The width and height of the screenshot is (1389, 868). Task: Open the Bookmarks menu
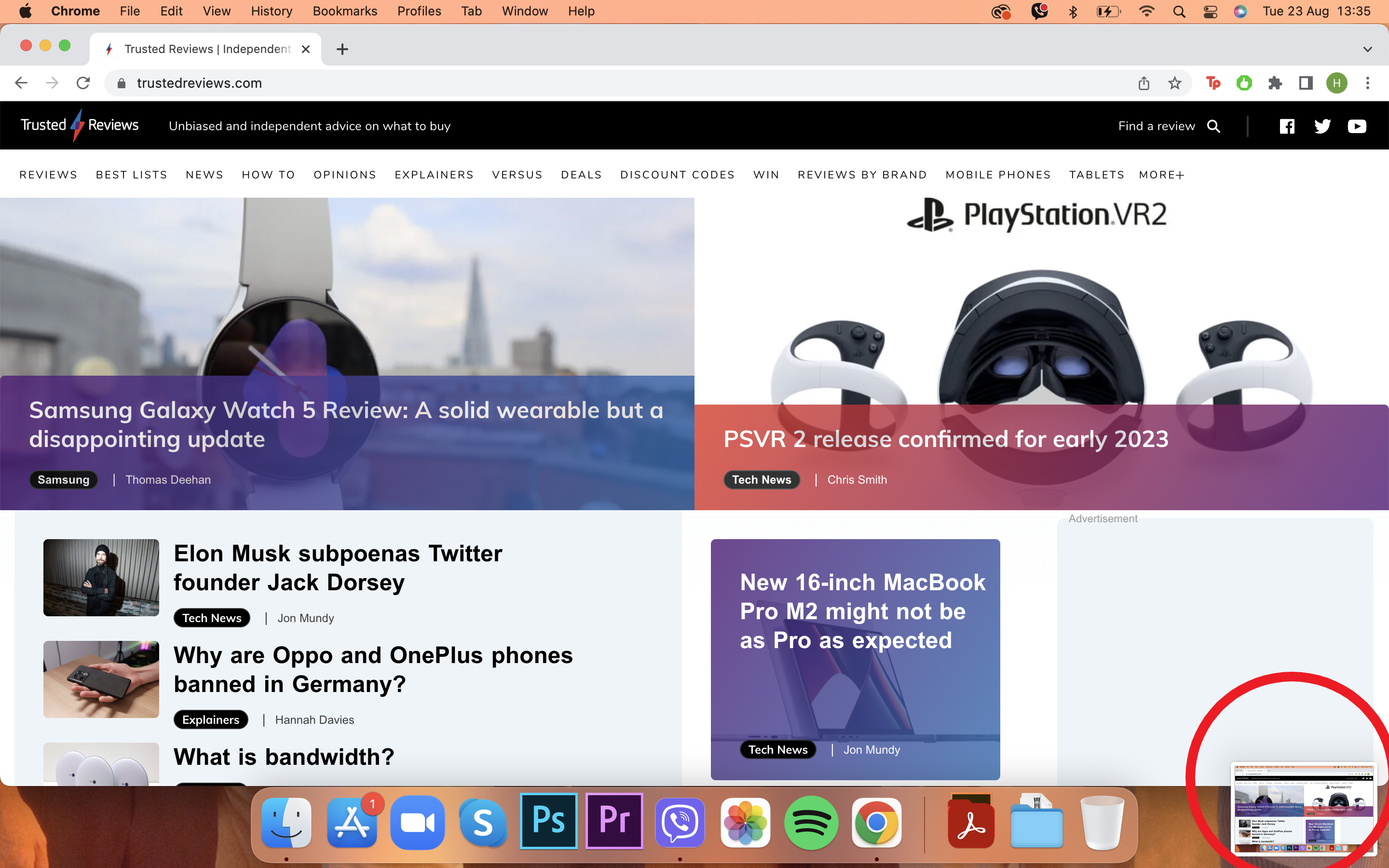click(x=345, y=12)
